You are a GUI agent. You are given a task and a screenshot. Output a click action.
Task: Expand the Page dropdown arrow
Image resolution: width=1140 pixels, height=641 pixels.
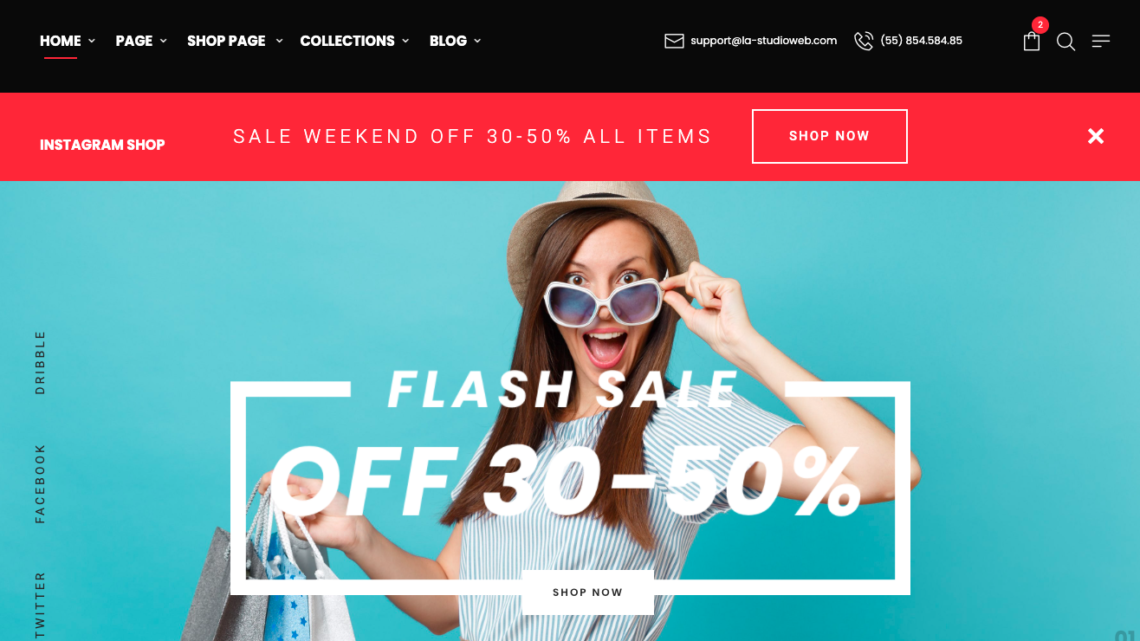tap(164, 41)
